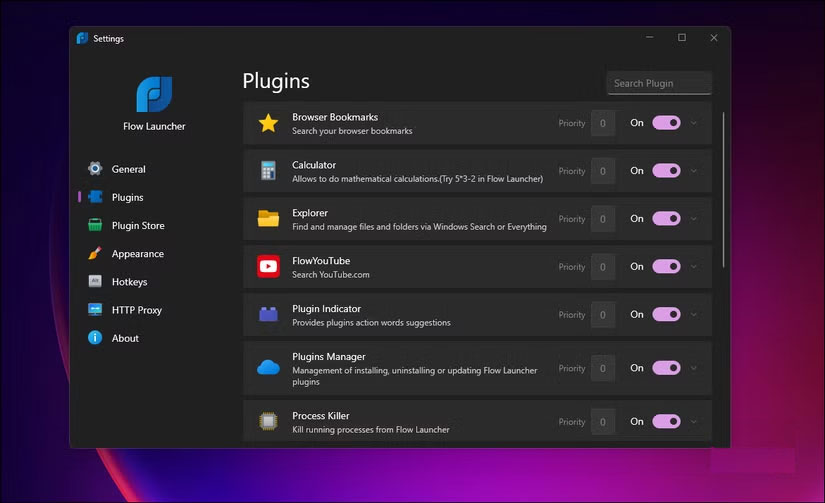This screenshot has height=503, width=825.
Task: Expand the Plugins Manager chevron
Action: [x=694, y=368]
